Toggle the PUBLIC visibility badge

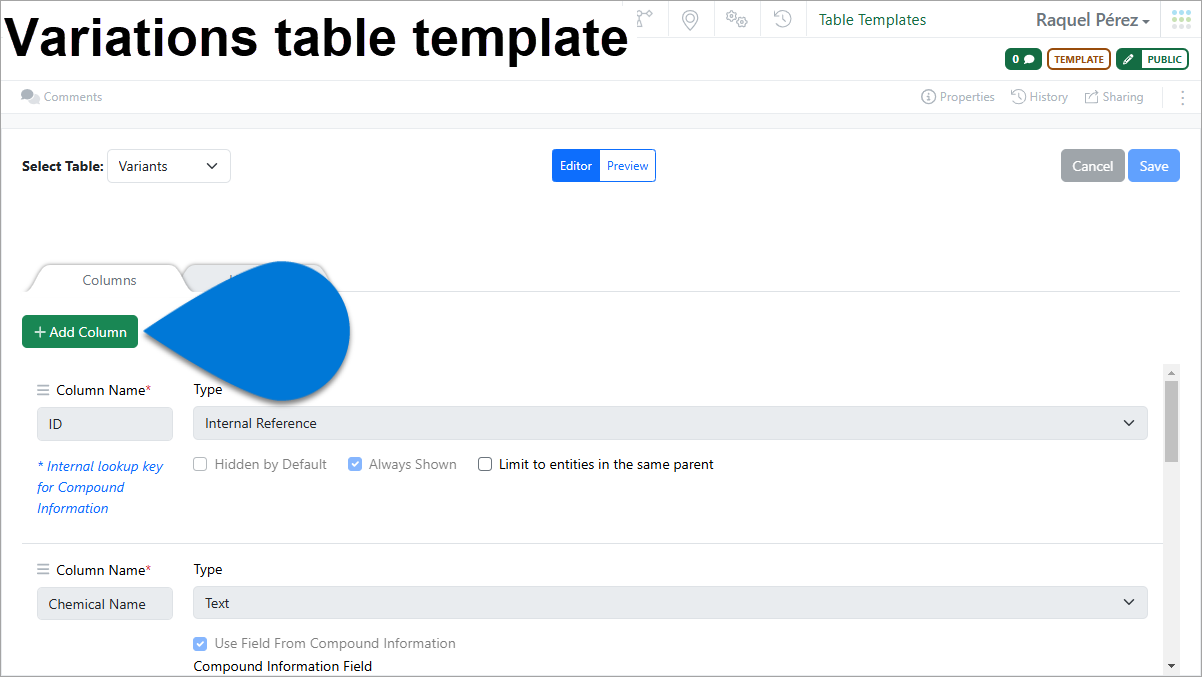(1152, 59)
